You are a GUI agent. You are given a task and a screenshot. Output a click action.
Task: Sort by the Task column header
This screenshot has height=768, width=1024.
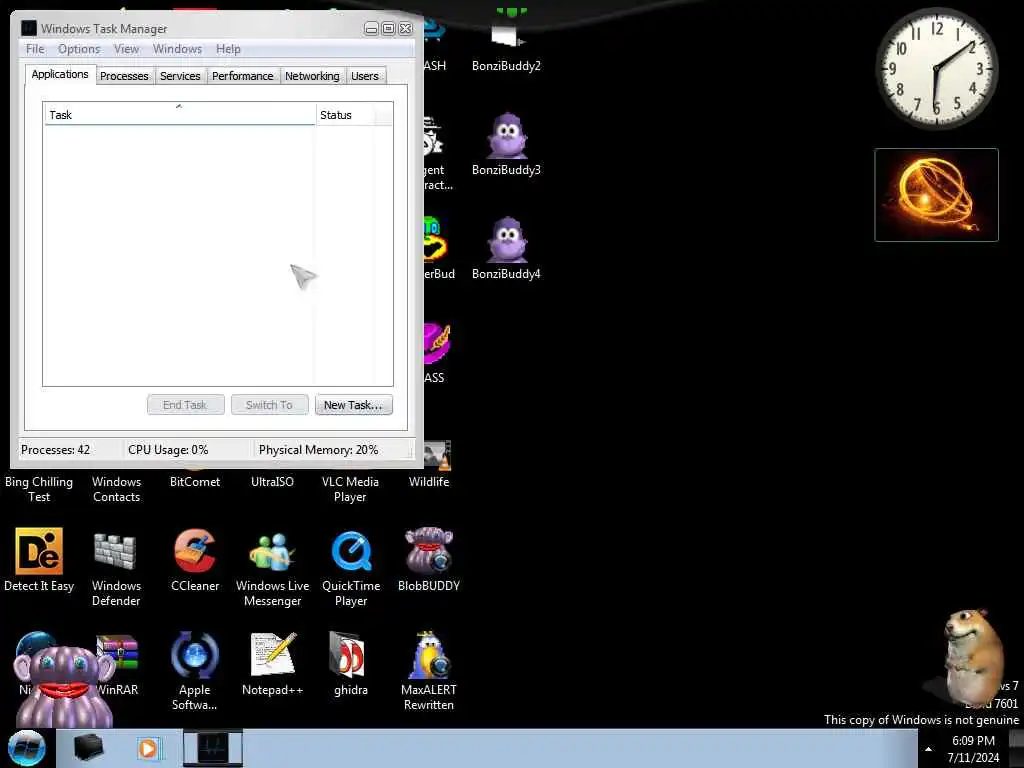click(x=180, y=114)
